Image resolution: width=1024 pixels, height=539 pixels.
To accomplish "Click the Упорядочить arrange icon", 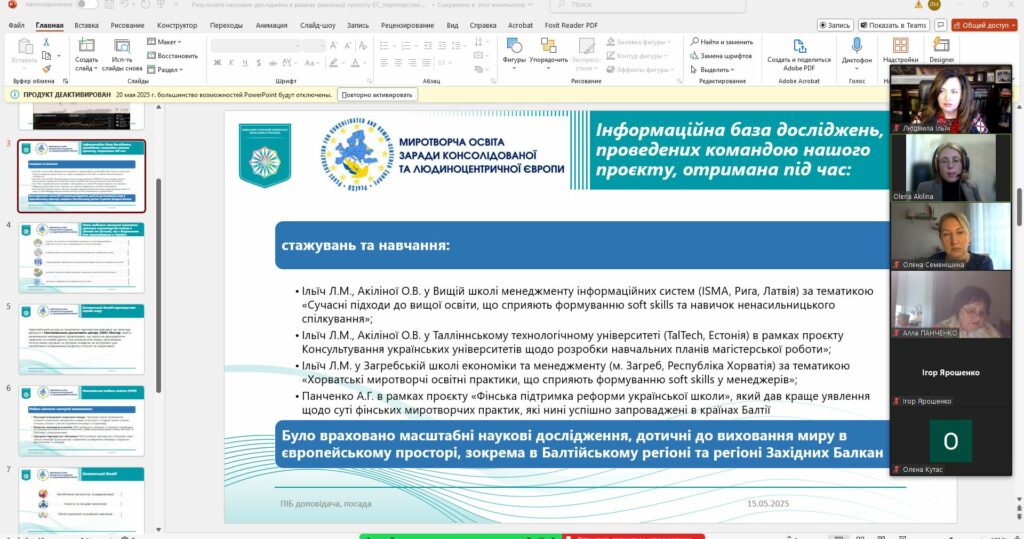I will (549, 46).
